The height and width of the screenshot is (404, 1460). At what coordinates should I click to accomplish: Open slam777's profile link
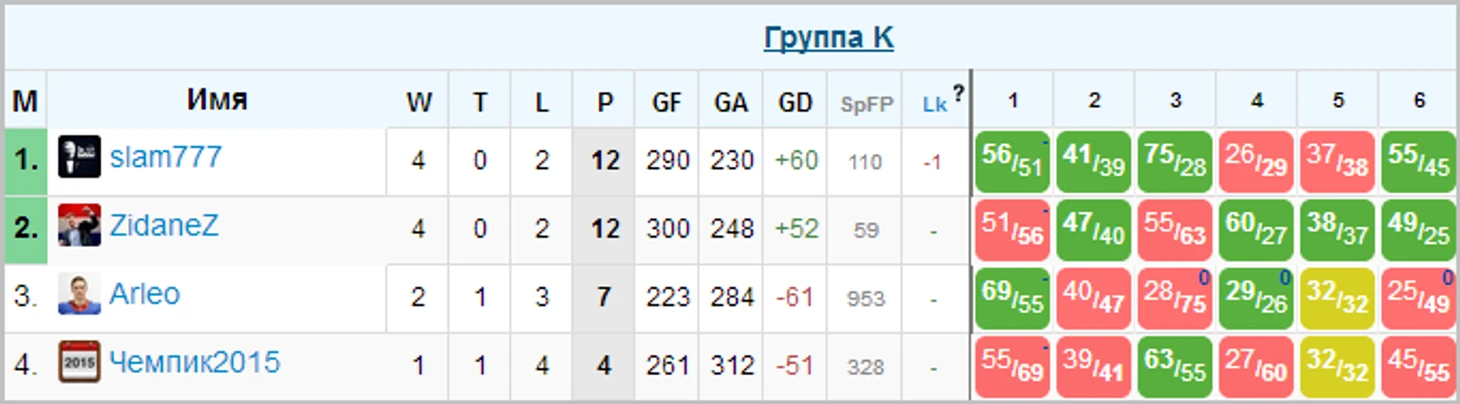165,157
